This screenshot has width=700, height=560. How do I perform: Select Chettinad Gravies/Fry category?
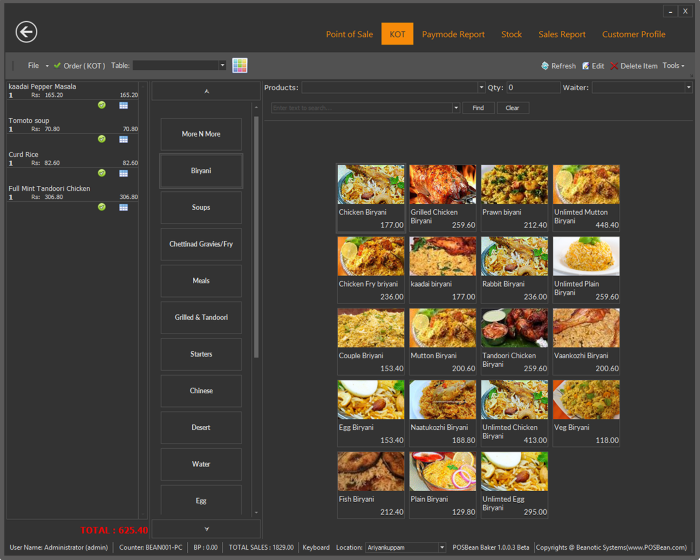coord(201,244)
